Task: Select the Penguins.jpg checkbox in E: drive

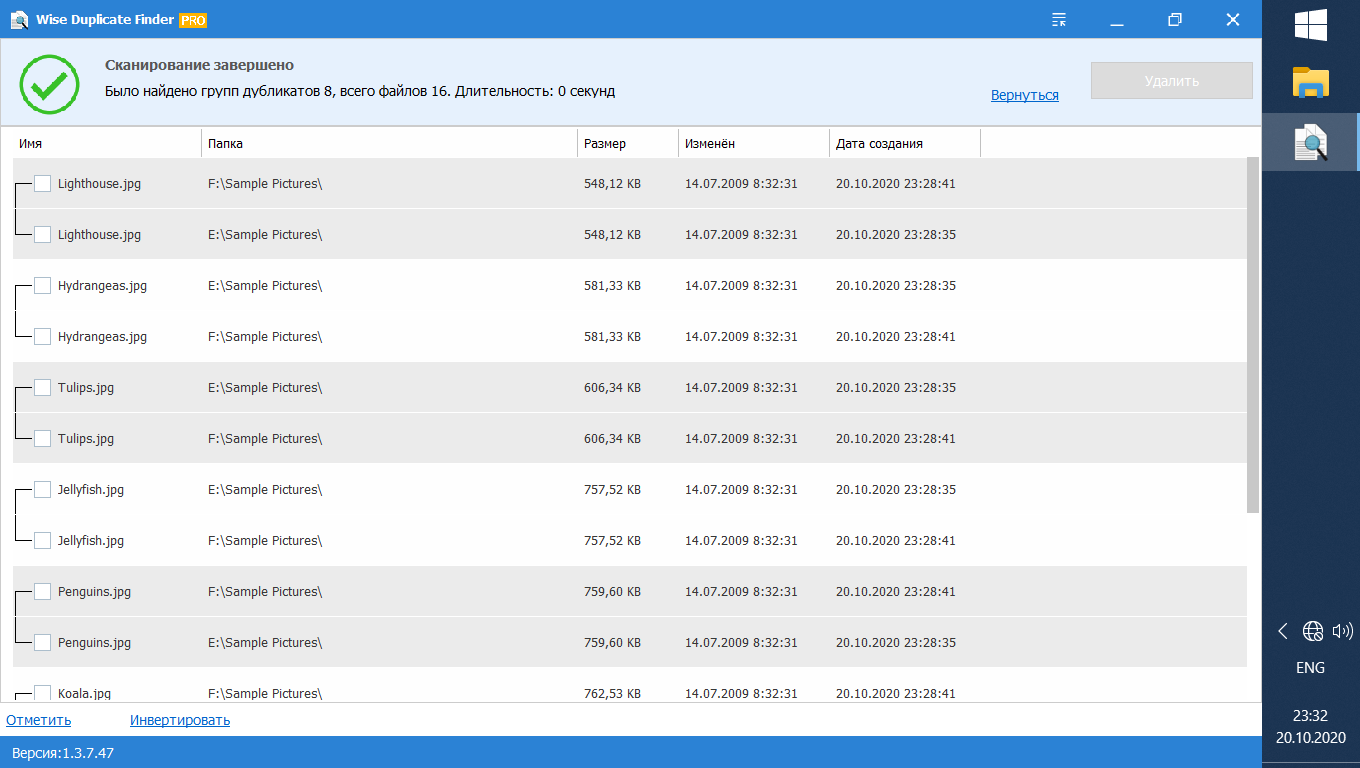Action: [x=42, y=643]
